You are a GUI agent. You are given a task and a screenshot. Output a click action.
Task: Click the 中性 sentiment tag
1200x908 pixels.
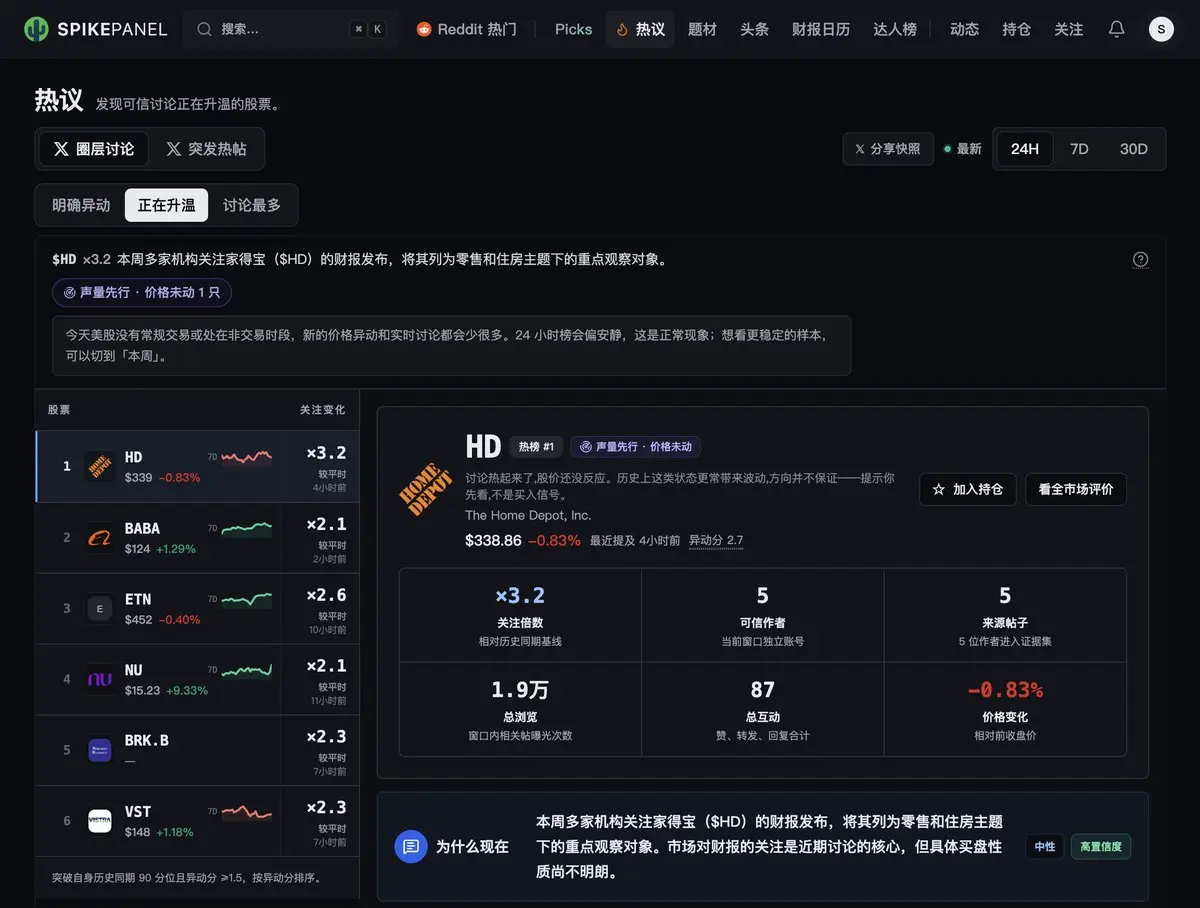coord(1045,846)
